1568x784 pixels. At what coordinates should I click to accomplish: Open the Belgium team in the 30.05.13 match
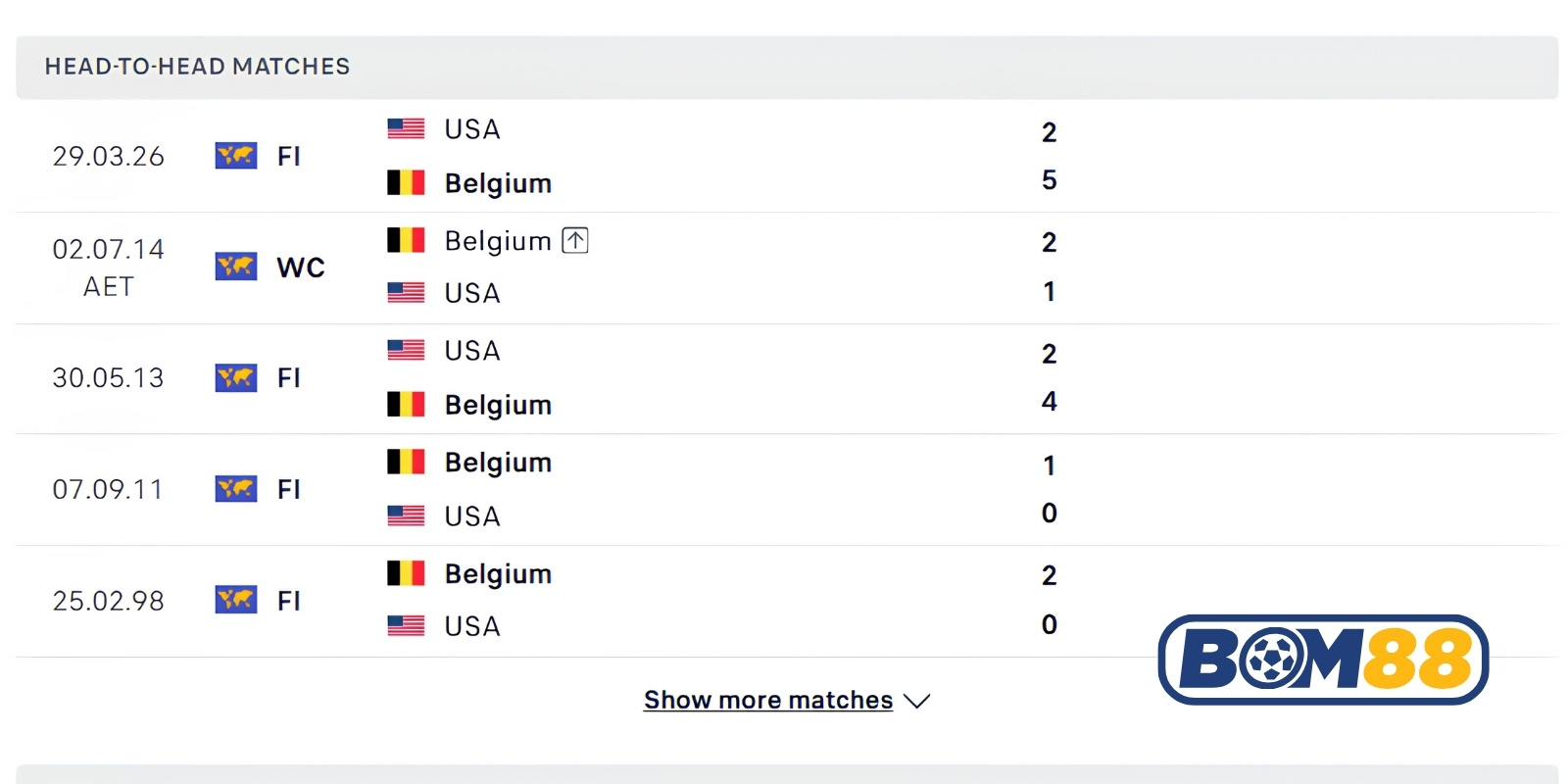pyautogui.click(x=498, y=405)
